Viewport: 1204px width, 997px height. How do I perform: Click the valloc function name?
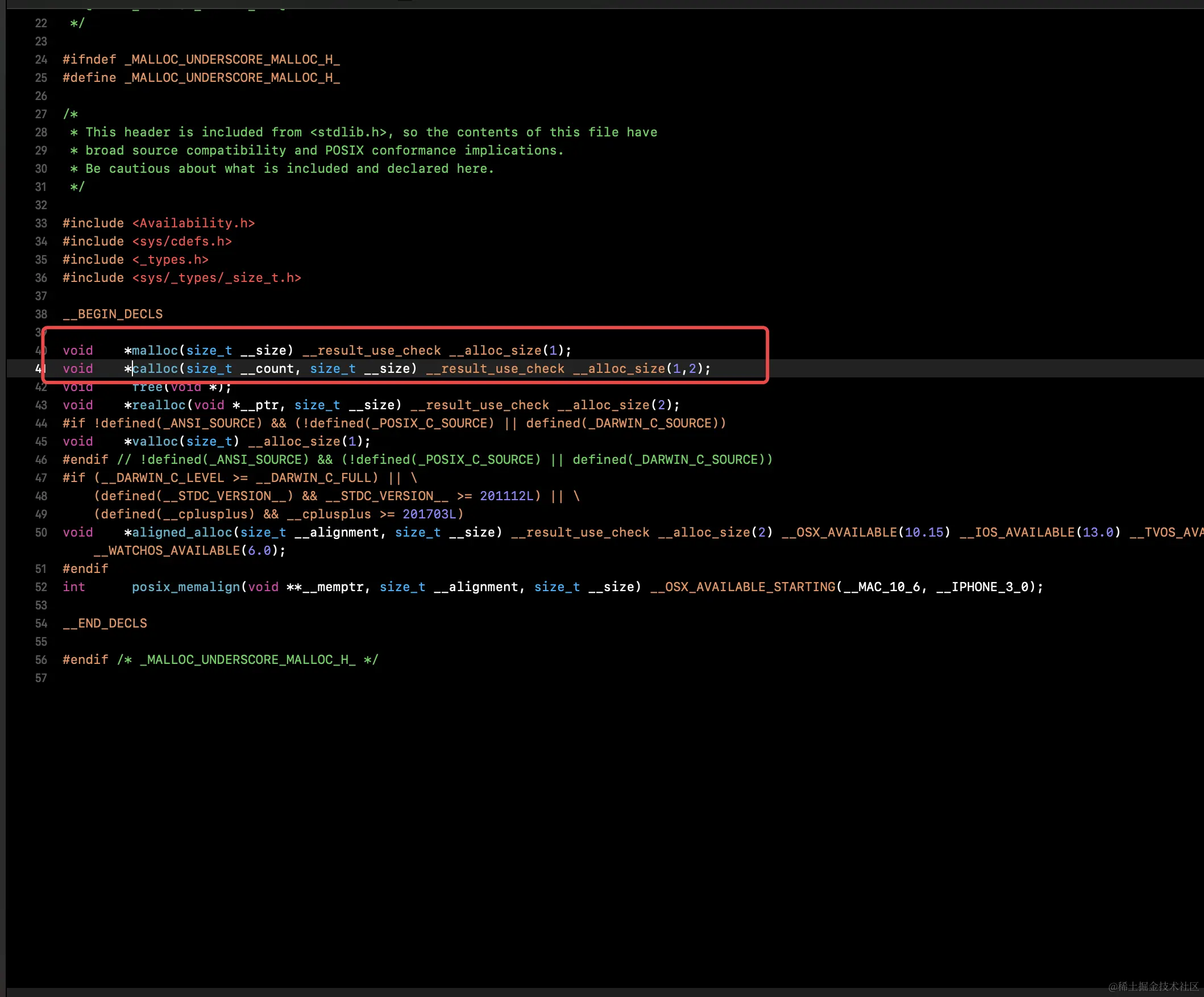(x=155, y=442)
